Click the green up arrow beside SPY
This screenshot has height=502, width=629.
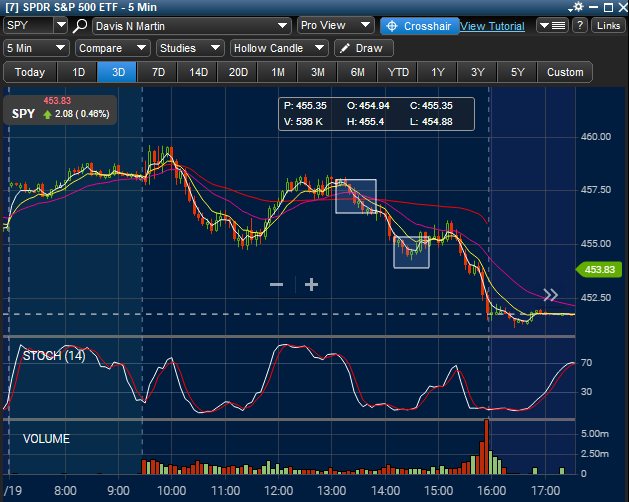point(47,114)
